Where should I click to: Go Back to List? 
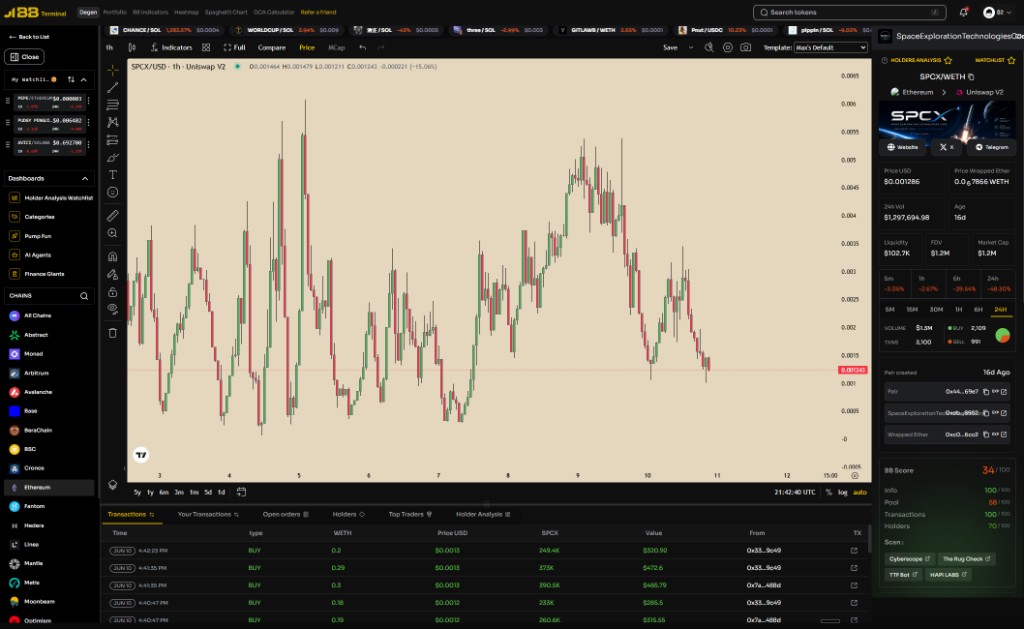pos(29,37)
